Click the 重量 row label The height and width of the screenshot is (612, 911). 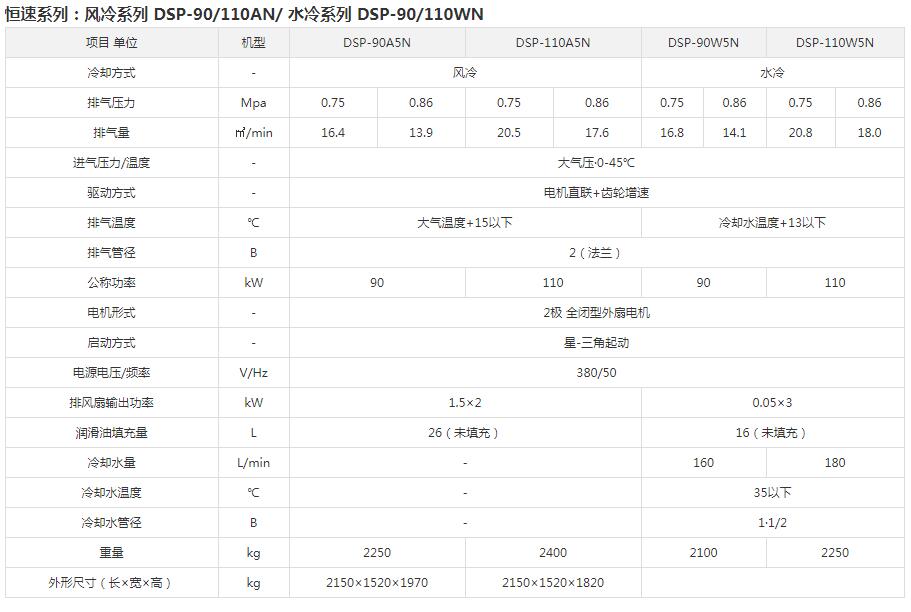[x=112, y=553]
